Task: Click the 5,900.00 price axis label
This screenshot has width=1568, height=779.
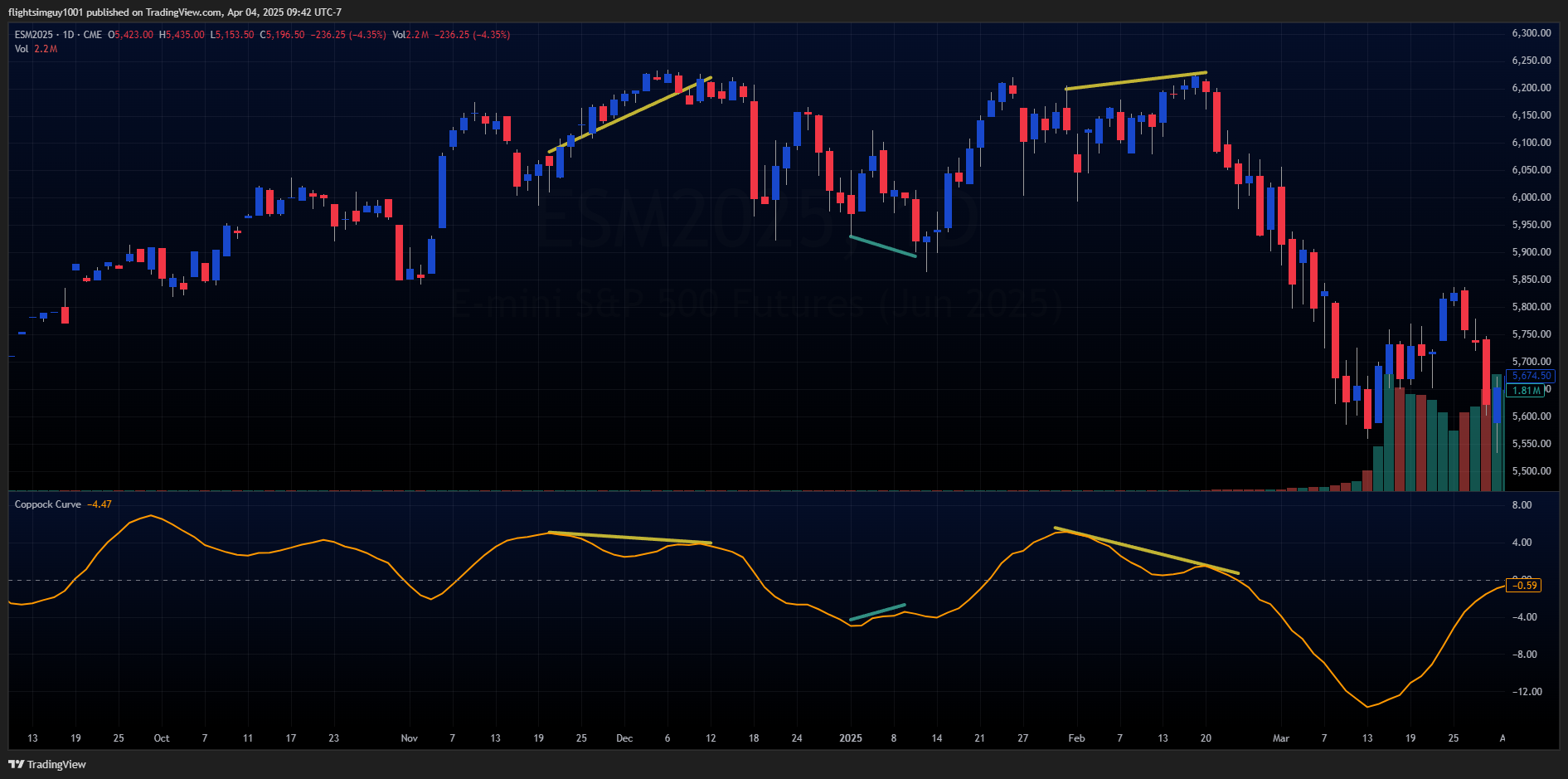Action: pos(1532,252)
